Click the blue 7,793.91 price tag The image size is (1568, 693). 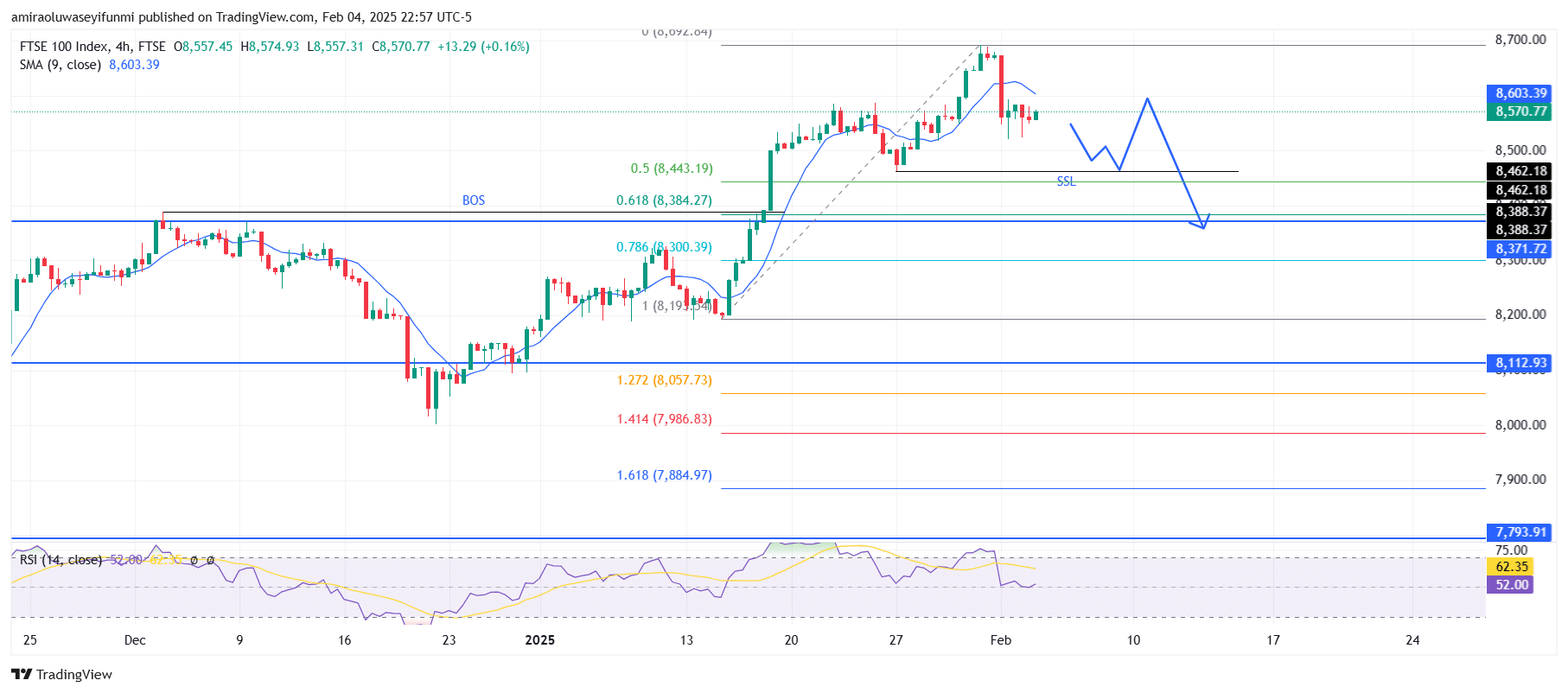coord(1520,532)
